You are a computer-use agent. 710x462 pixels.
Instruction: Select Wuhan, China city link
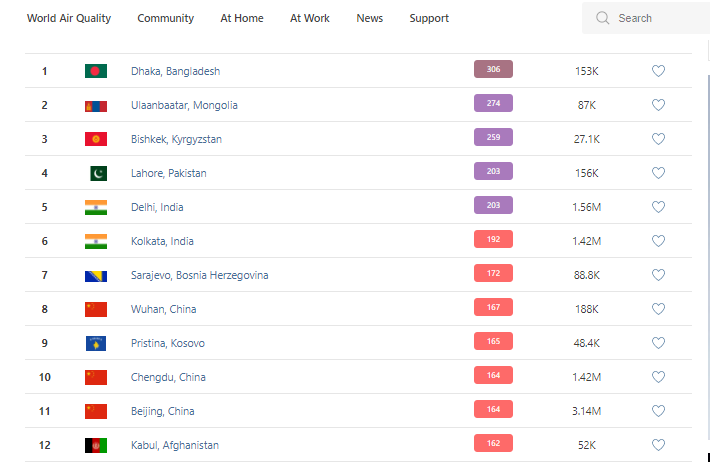(x=163, y=309)
